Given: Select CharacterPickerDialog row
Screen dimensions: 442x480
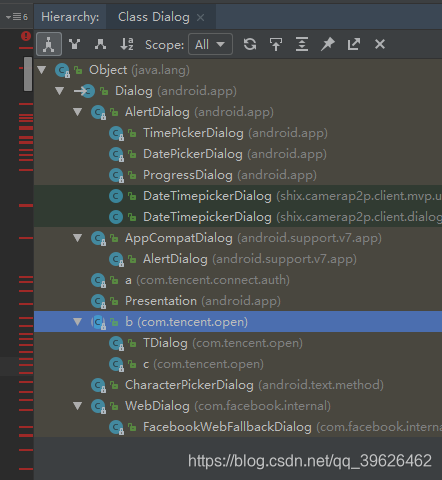Looking at the screenshot, I should [238, 385].
